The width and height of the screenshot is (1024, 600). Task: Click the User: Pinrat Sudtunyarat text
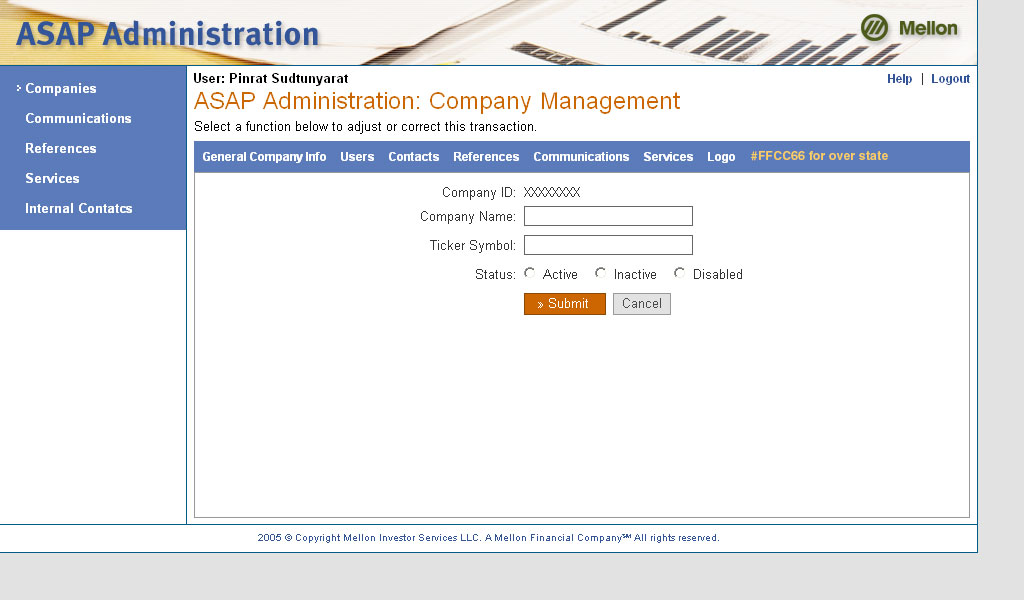pos(270,78)
